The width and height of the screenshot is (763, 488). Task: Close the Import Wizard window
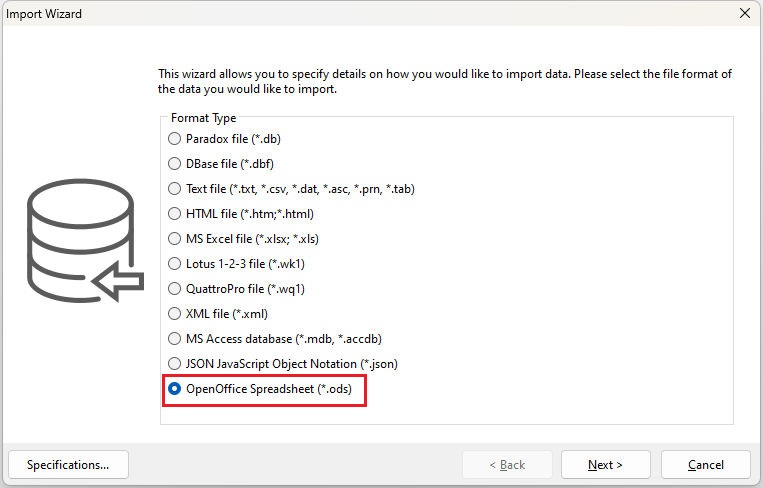point(745,13)
